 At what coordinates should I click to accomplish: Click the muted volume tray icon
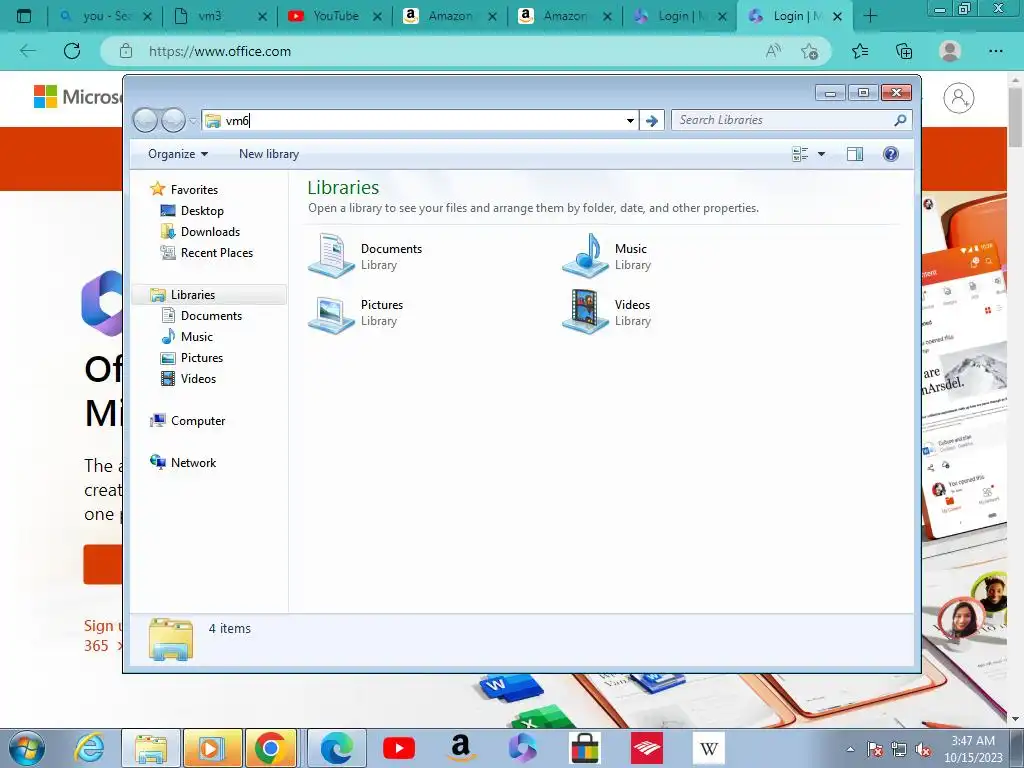click(923, 749)
